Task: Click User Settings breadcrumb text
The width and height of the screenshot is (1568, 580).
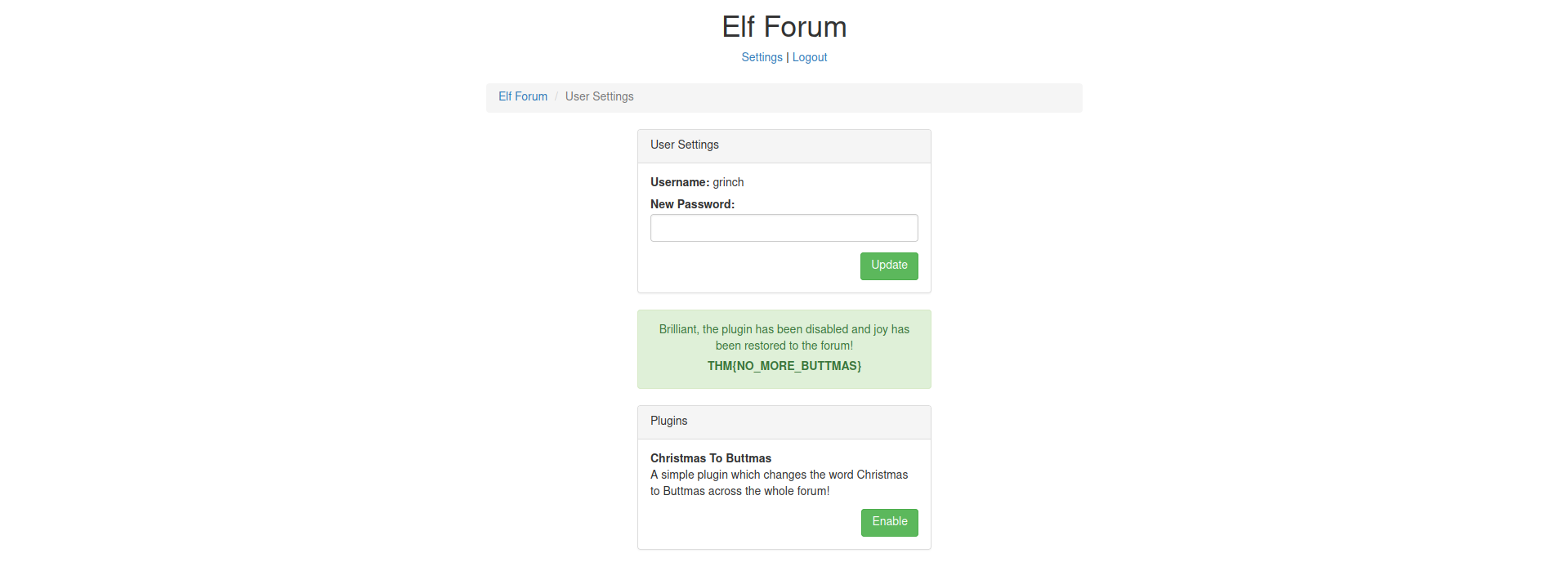Action: tap(599, 96)
